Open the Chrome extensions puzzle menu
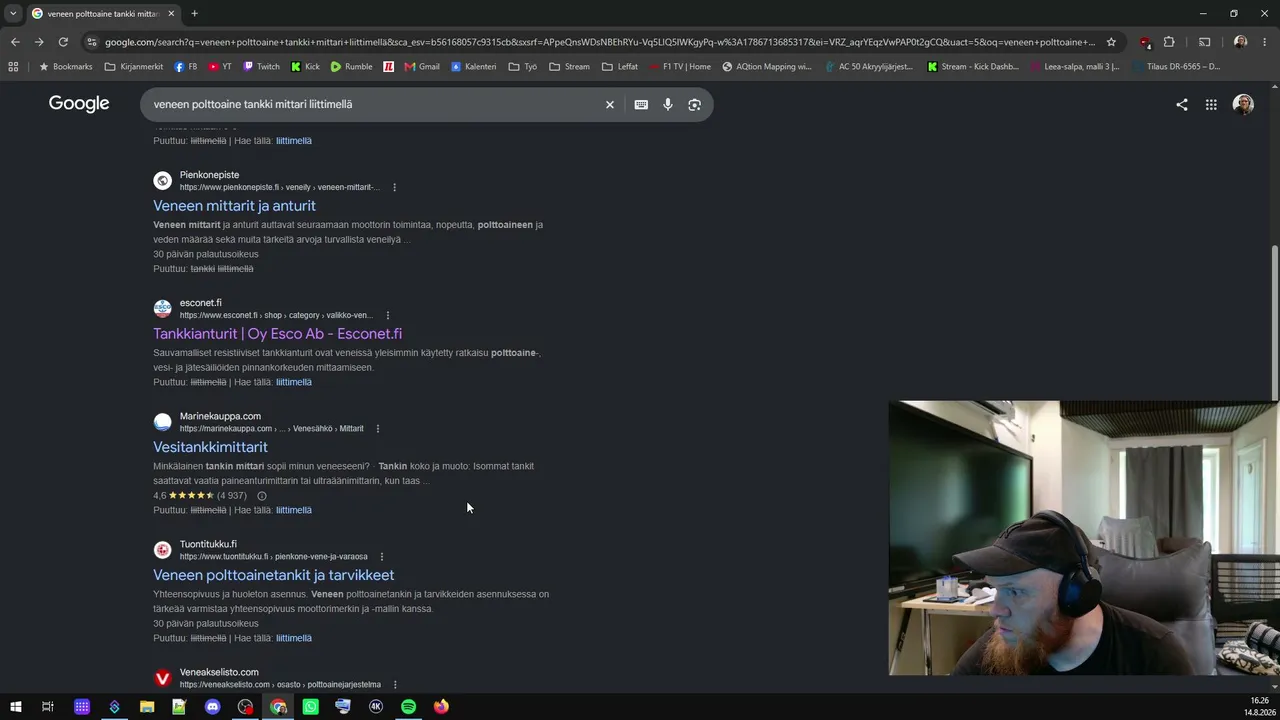Image resolution: width=1280 pixels, height=720 pixels. [x=1169, y=42]
